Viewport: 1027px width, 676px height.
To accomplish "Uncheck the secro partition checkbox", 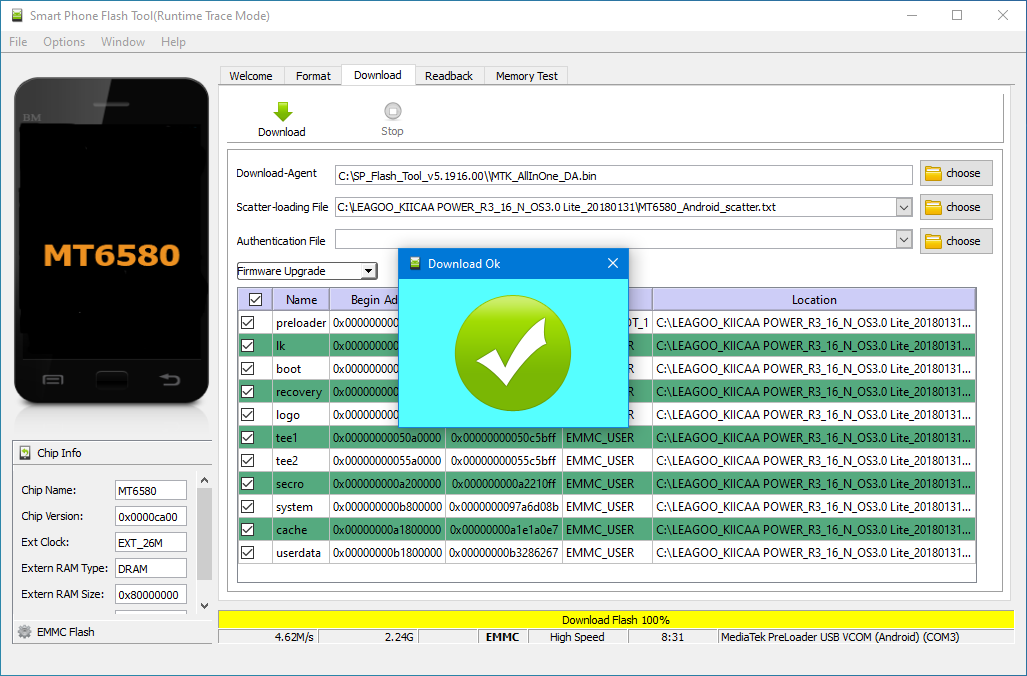I will (248, 483).
